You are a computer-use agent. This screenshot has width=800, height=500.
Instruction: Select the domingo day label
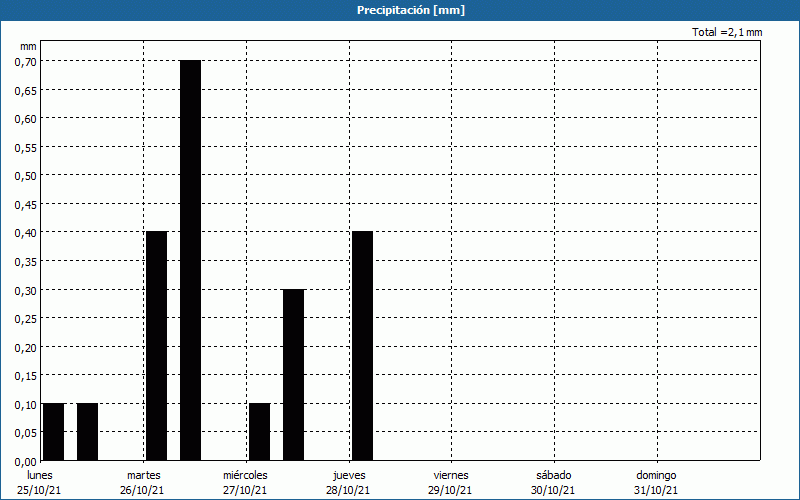pyautogui.click(x=656, y=475)
